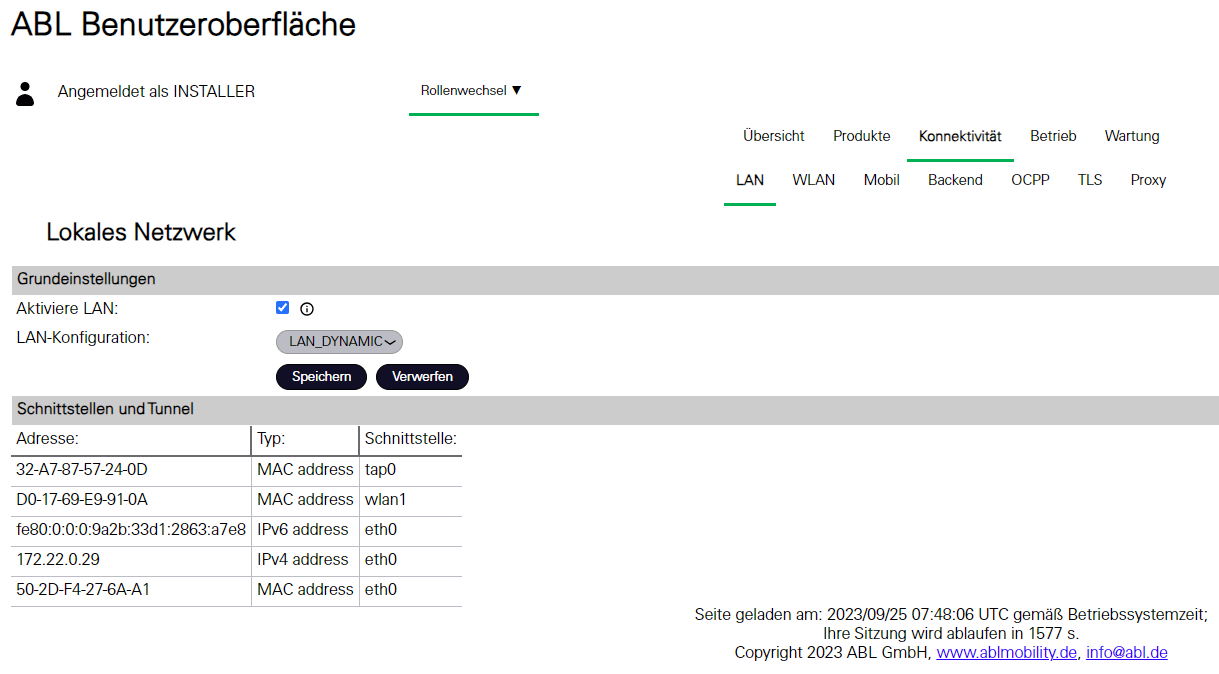The height and width of the screenshot is (674, 1219).
Task: Open the Proxy sub-tab
Action: pos(1149,180)
